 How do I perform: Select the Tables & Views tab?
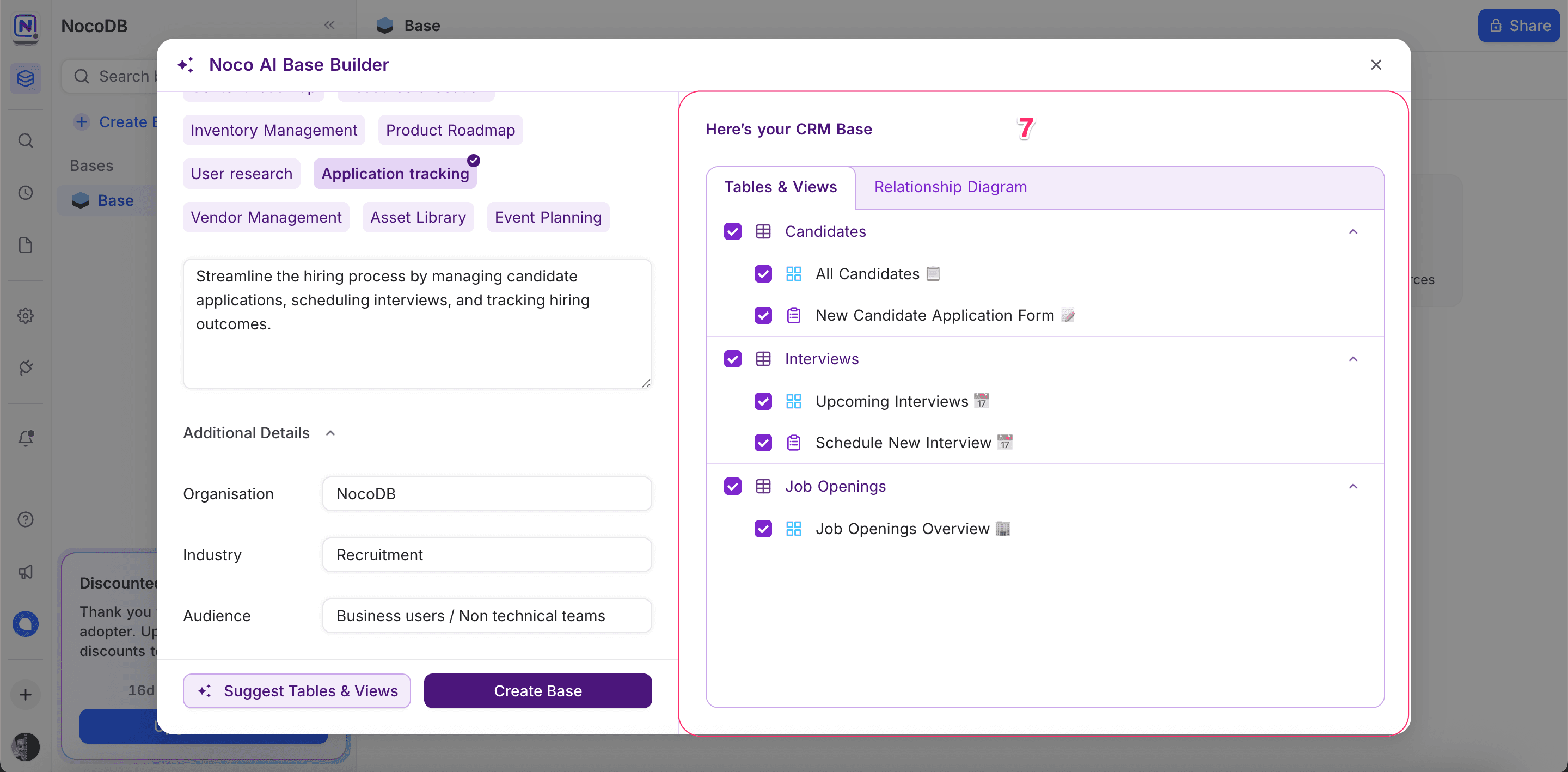tap(780, 187)
